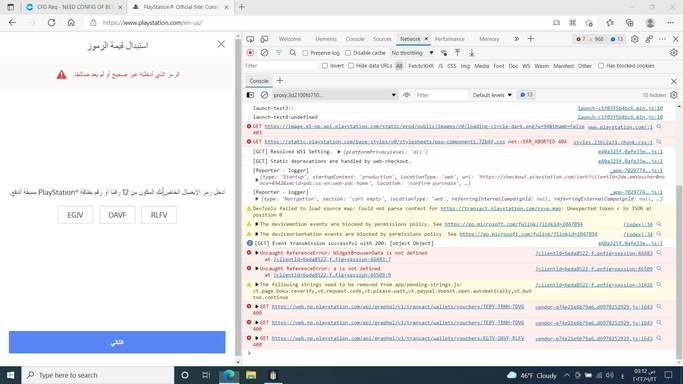Clear the console messages icon
This screenshot has width=683, height=384.
click(x=264, y=95)
